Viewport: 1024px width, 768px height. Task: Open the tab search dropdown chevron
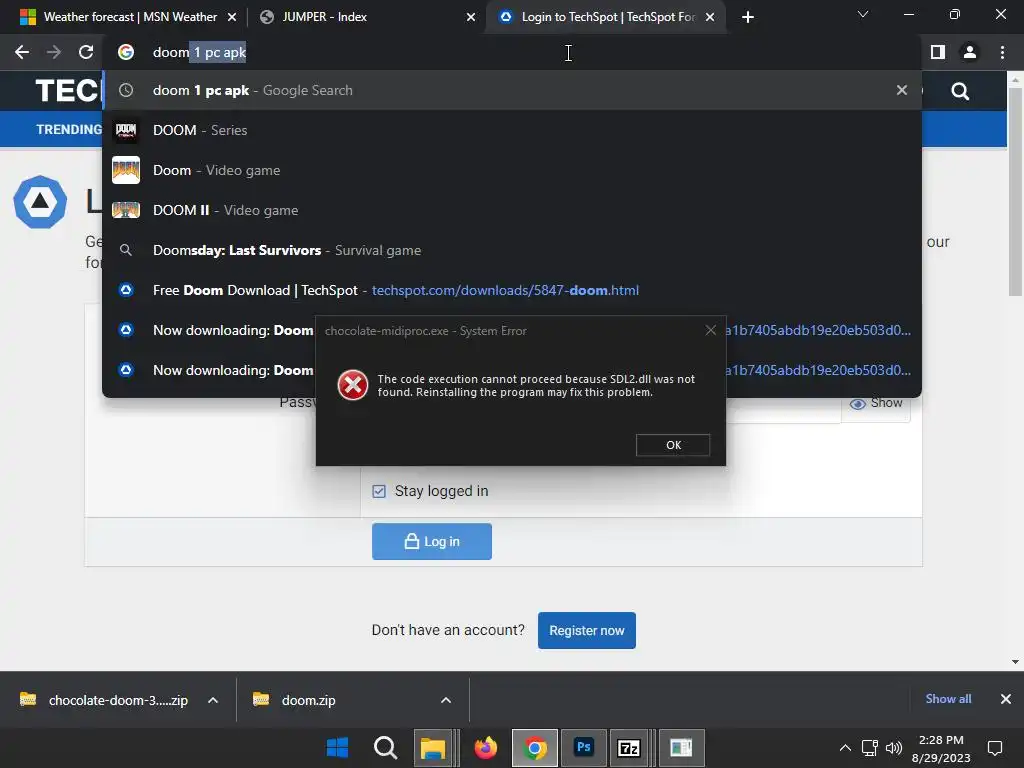863,14
